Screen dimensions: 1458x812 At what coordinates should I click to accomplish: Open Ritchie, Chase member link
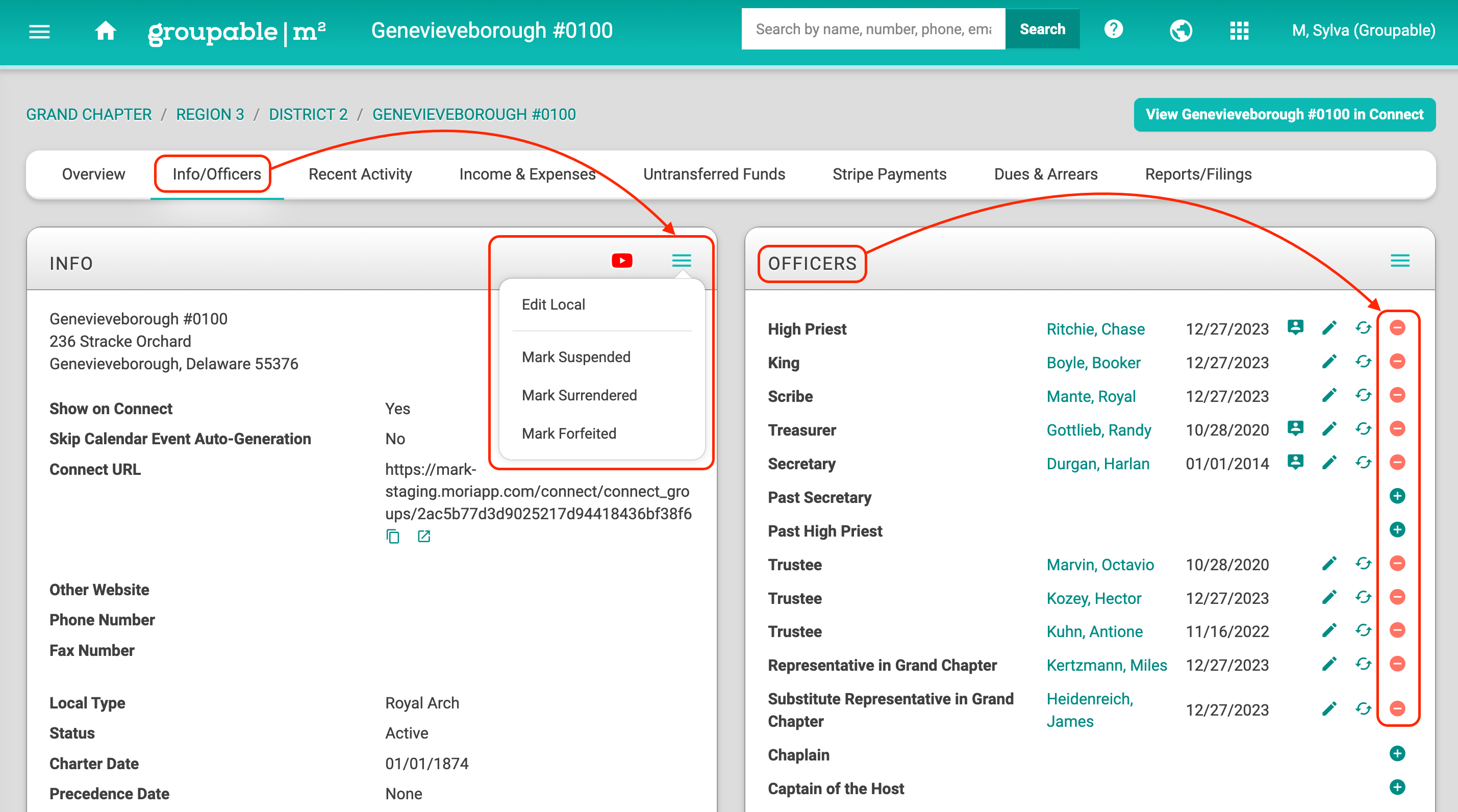pos(1095,329)
